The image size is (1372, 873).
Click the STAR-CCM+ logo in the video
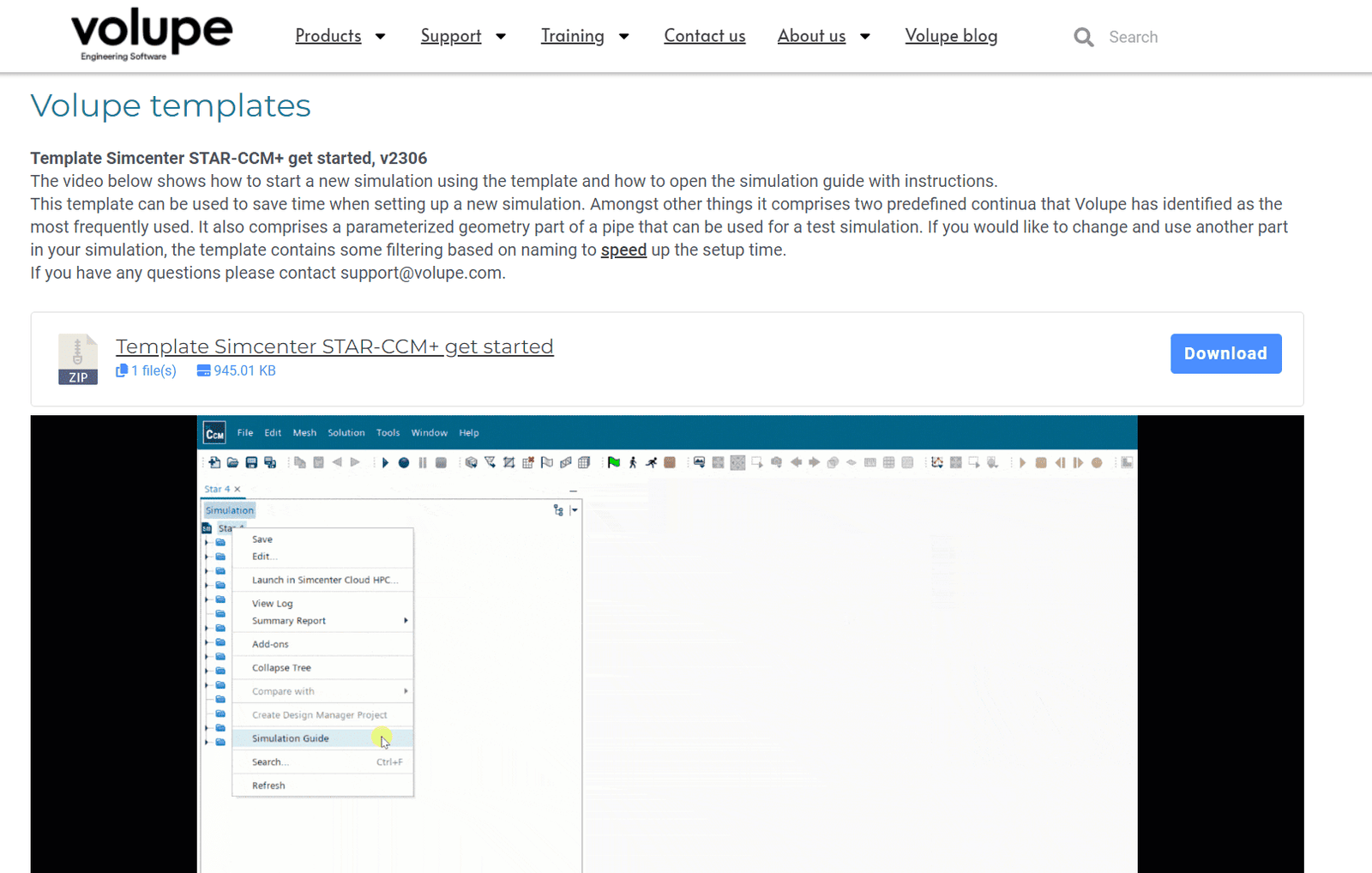(x=214, y=434)
